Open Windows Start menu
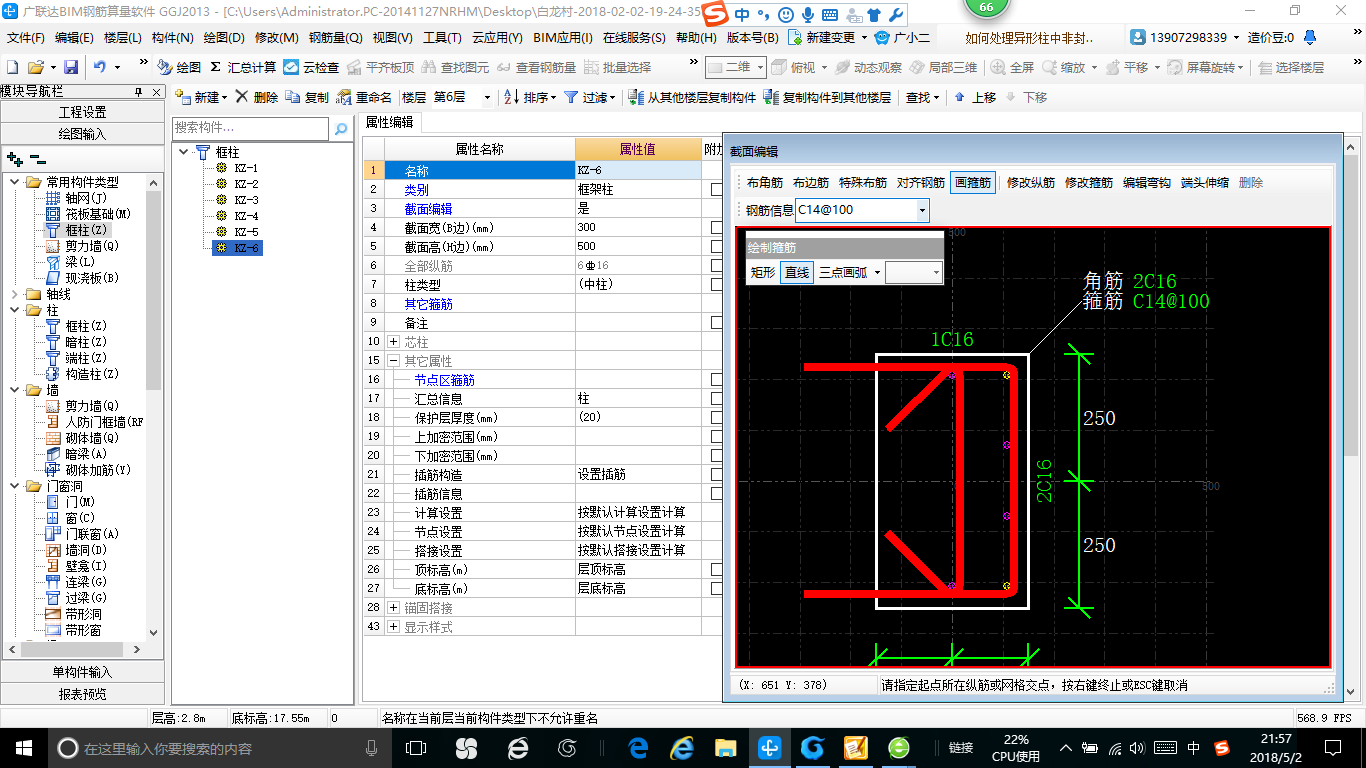 pos(23,747)
